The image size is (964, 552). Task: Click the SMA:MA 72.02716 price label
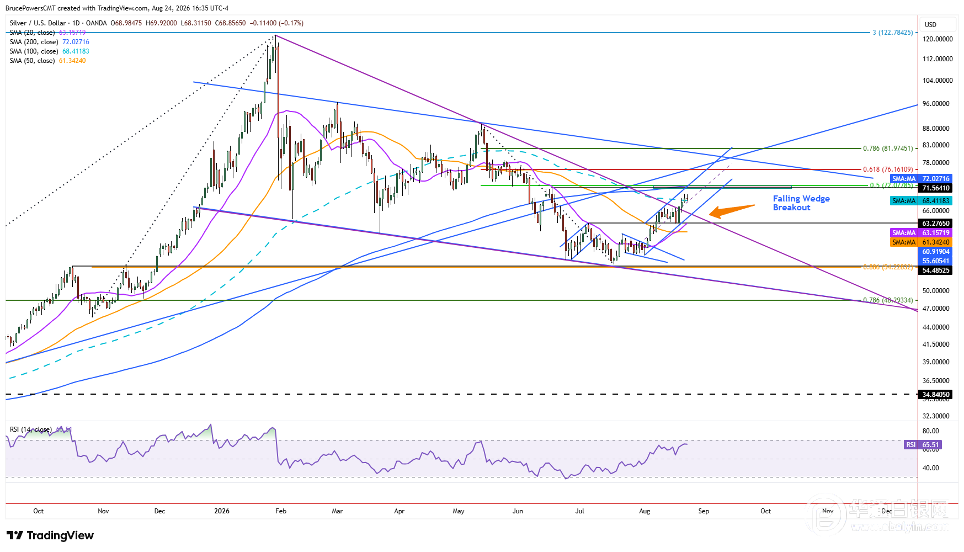click(x=920, y=179)
